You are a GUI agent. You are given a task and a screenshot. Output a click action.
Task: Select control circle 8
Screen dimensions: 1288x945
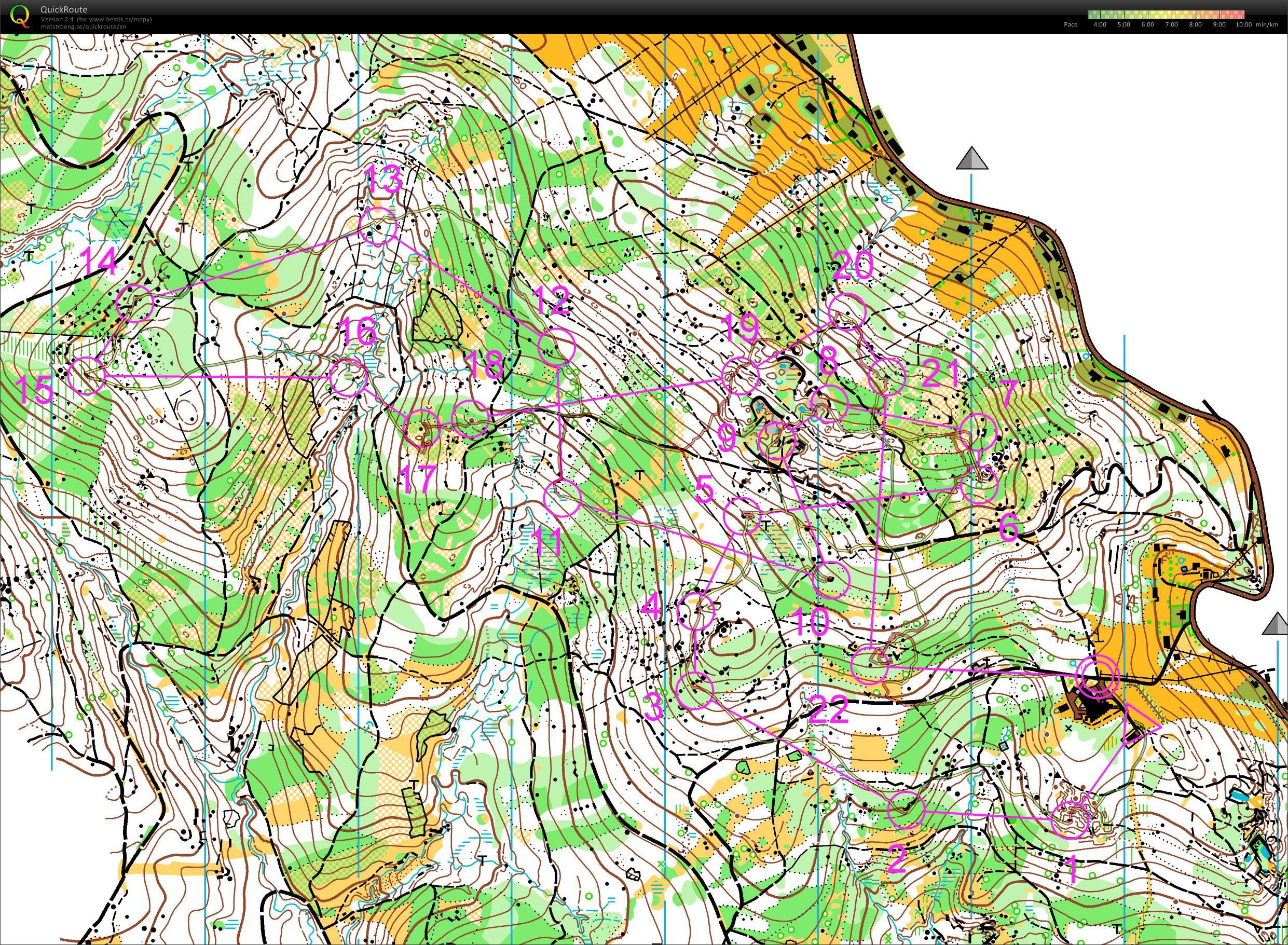pos(829,404)
